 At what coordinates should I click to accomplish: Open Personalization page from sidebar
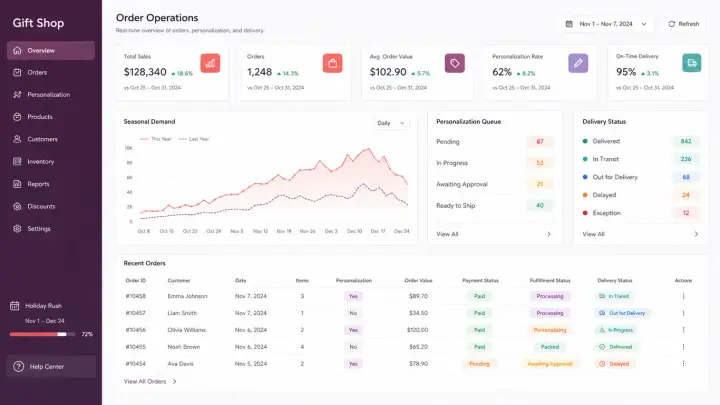click(51, 95)
